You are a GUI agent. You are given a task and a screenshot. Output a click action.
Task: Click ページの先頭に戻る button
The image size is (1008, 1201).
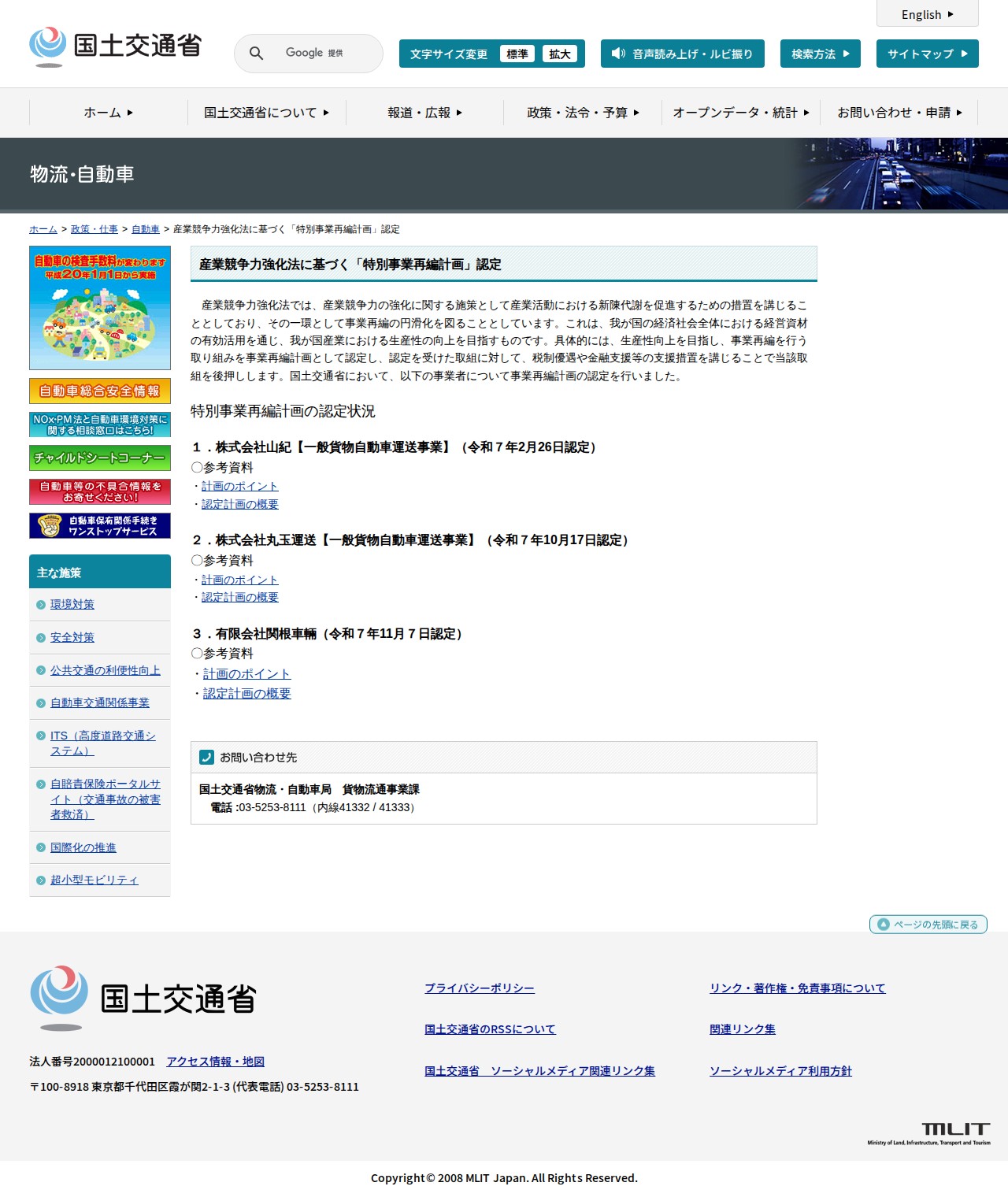pos(928,924)
